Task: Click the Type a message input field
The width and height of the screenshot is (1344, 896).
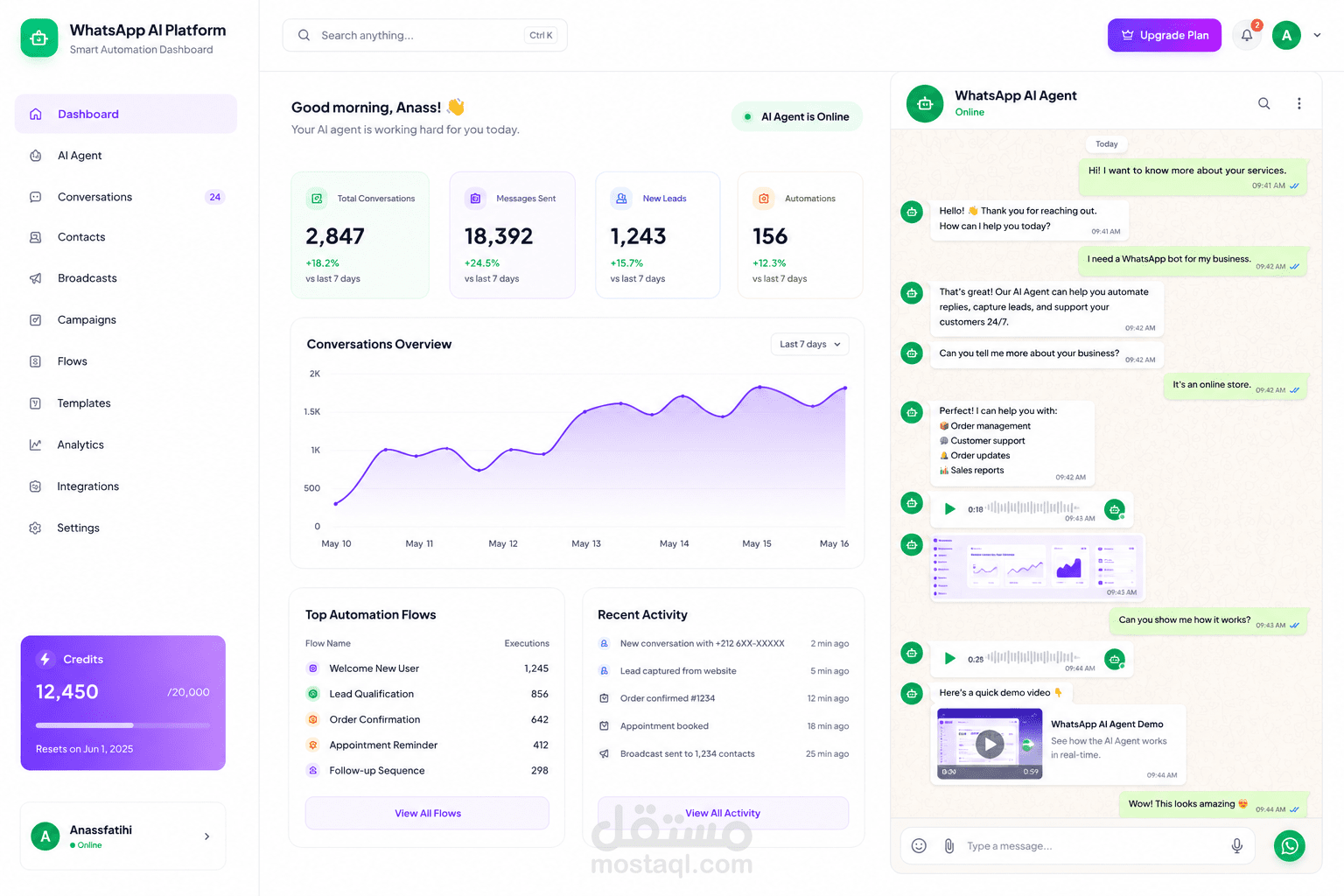Action: (1077, 845)
